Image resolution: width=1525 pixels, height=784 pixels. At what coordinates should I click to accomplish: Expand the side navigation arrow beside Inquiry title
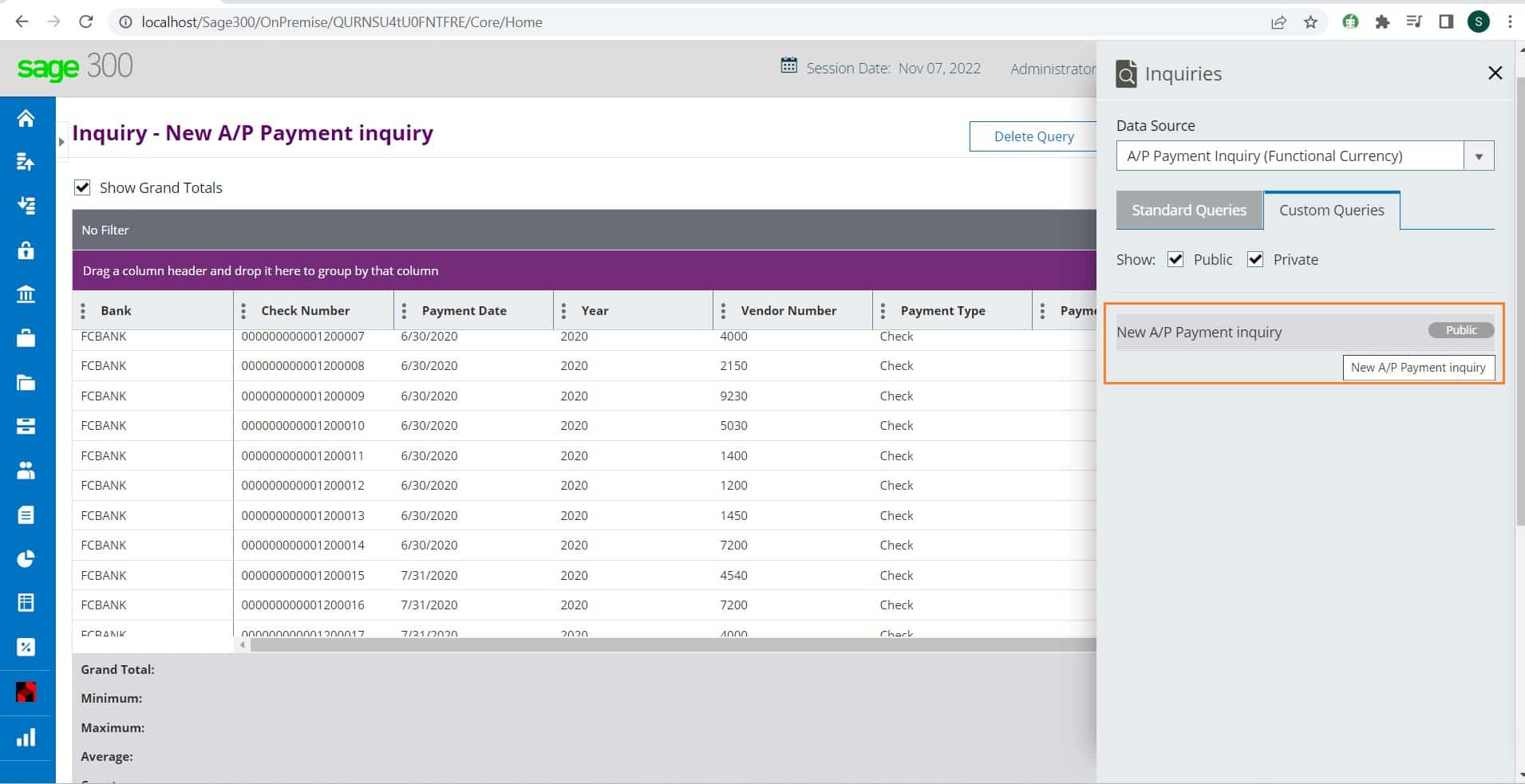[x=61, y=142]
